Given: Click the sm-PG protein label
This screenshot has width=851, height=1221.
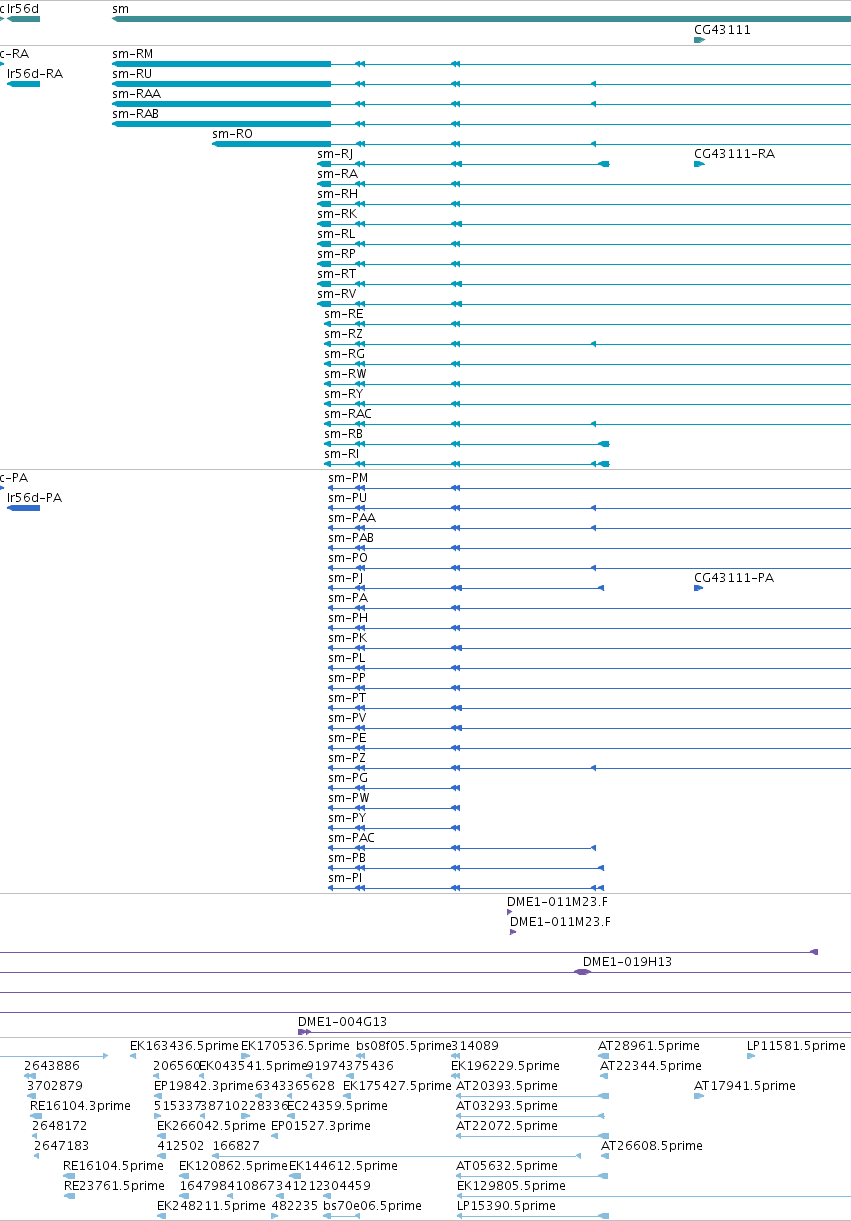Looking at the screenshot, I should pyautogui.click(x=348, y=778).
